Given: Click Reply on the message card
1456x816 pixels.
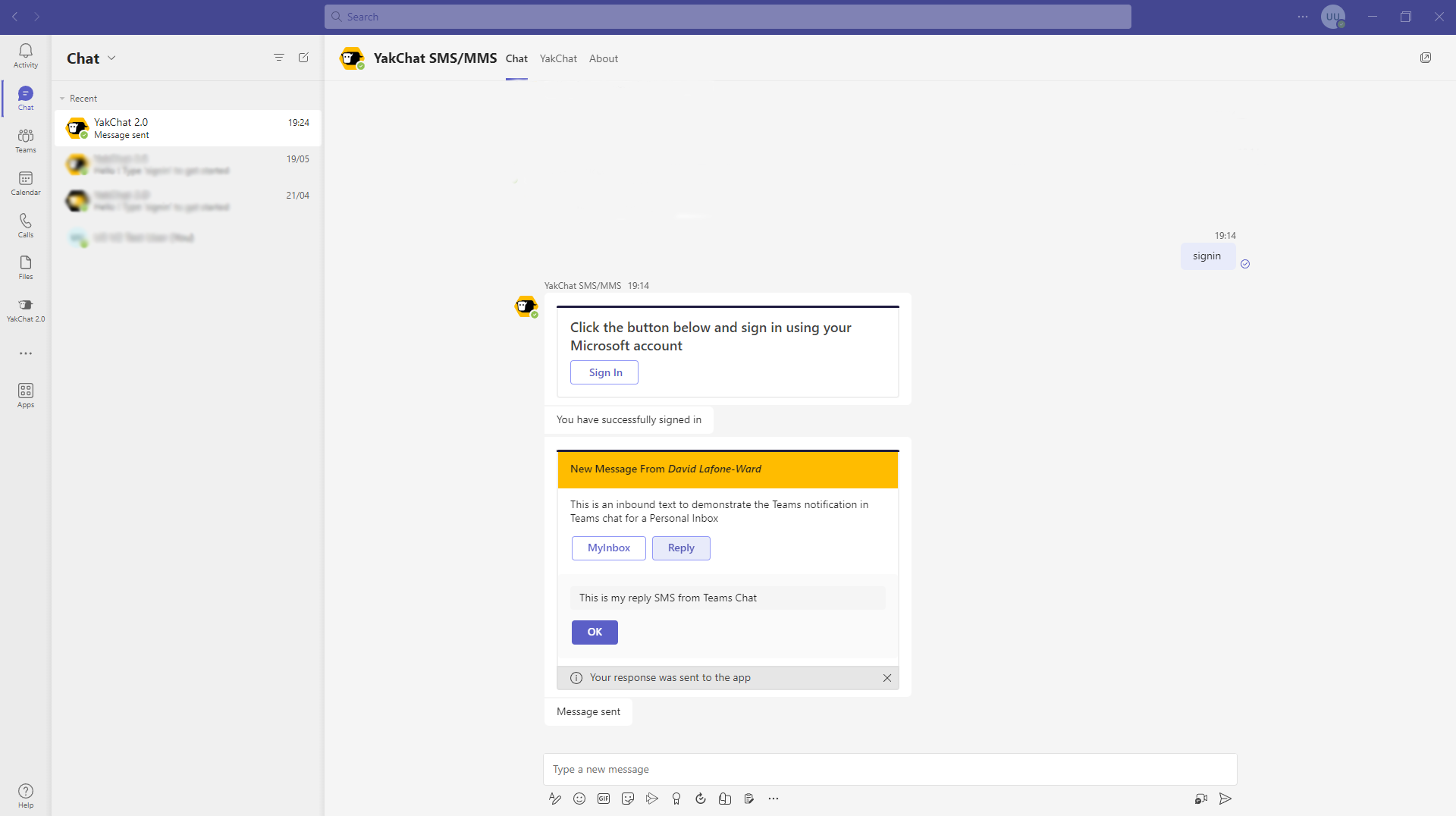Looking at the screenshot, I should tap(681, 548).
